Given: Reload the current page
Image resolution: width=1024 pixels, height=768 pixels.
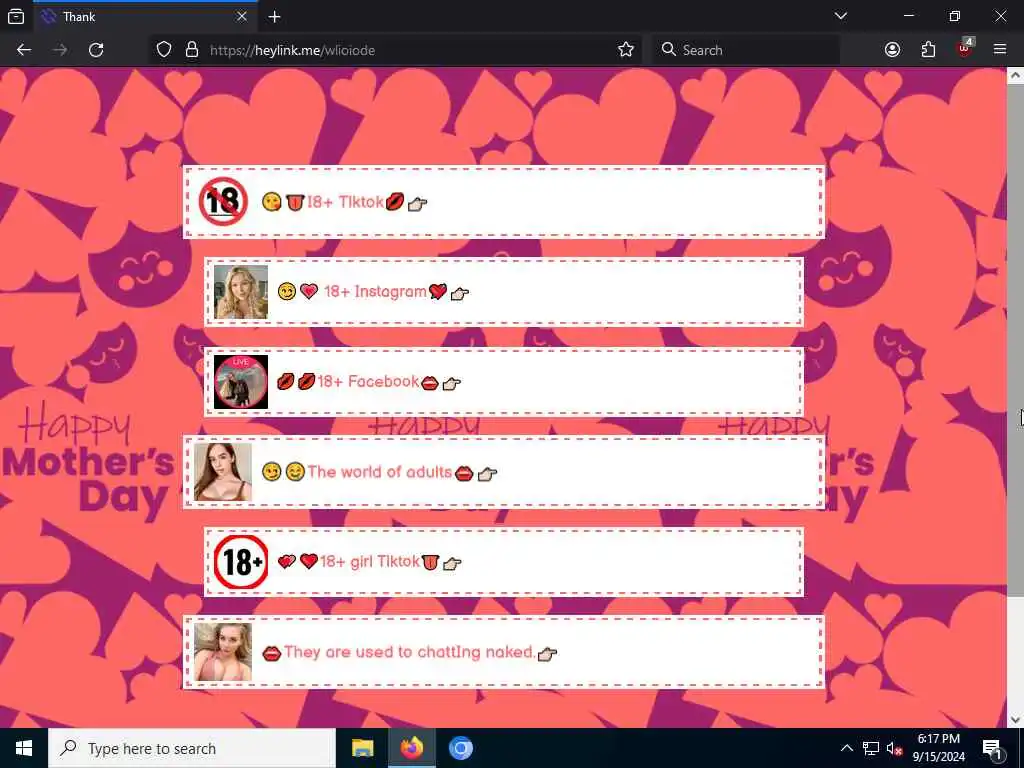Looking at the screenshot, I should (96, 50).
